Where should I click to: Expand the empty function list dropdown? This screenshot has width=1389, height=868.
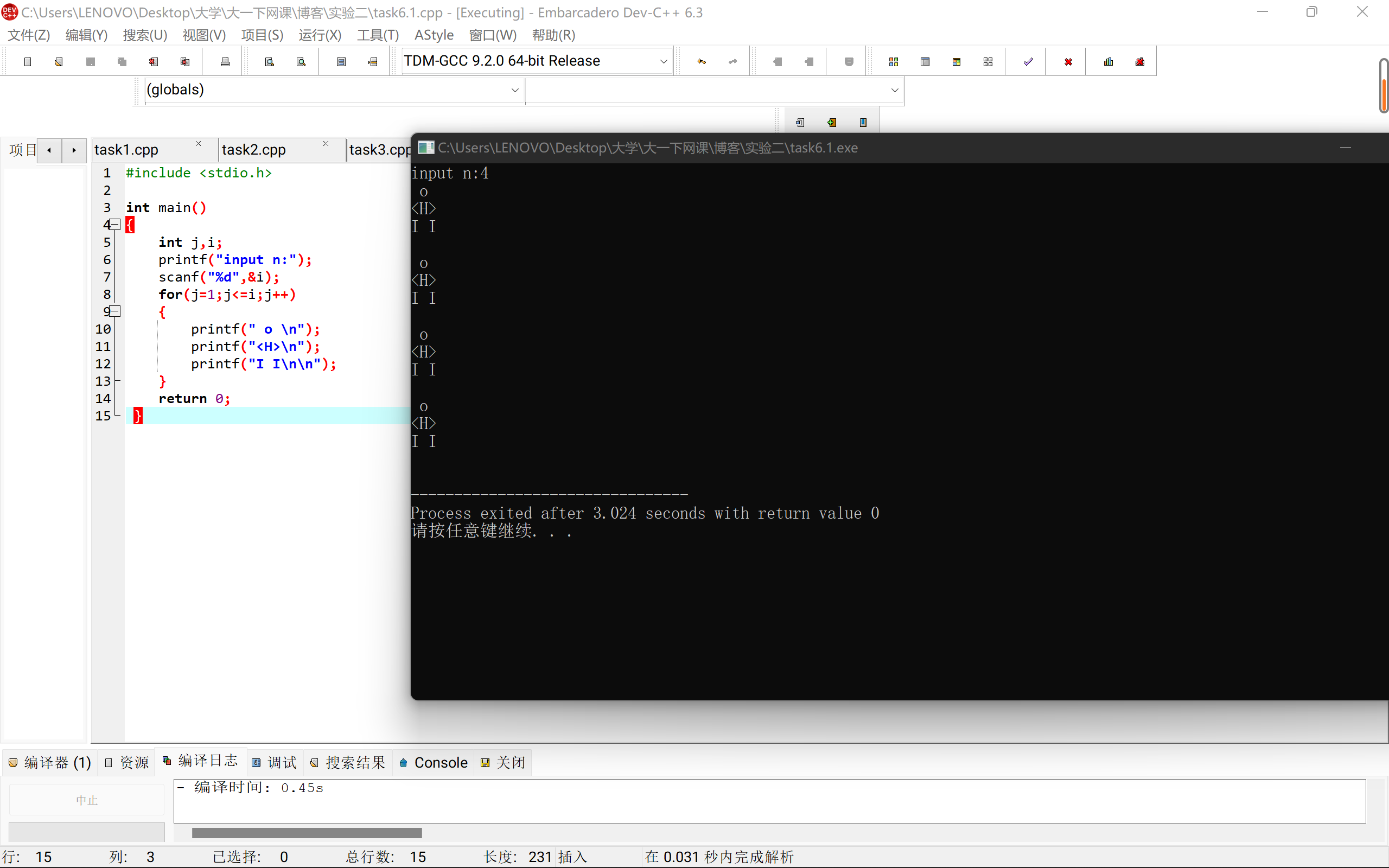click(894, 90)
